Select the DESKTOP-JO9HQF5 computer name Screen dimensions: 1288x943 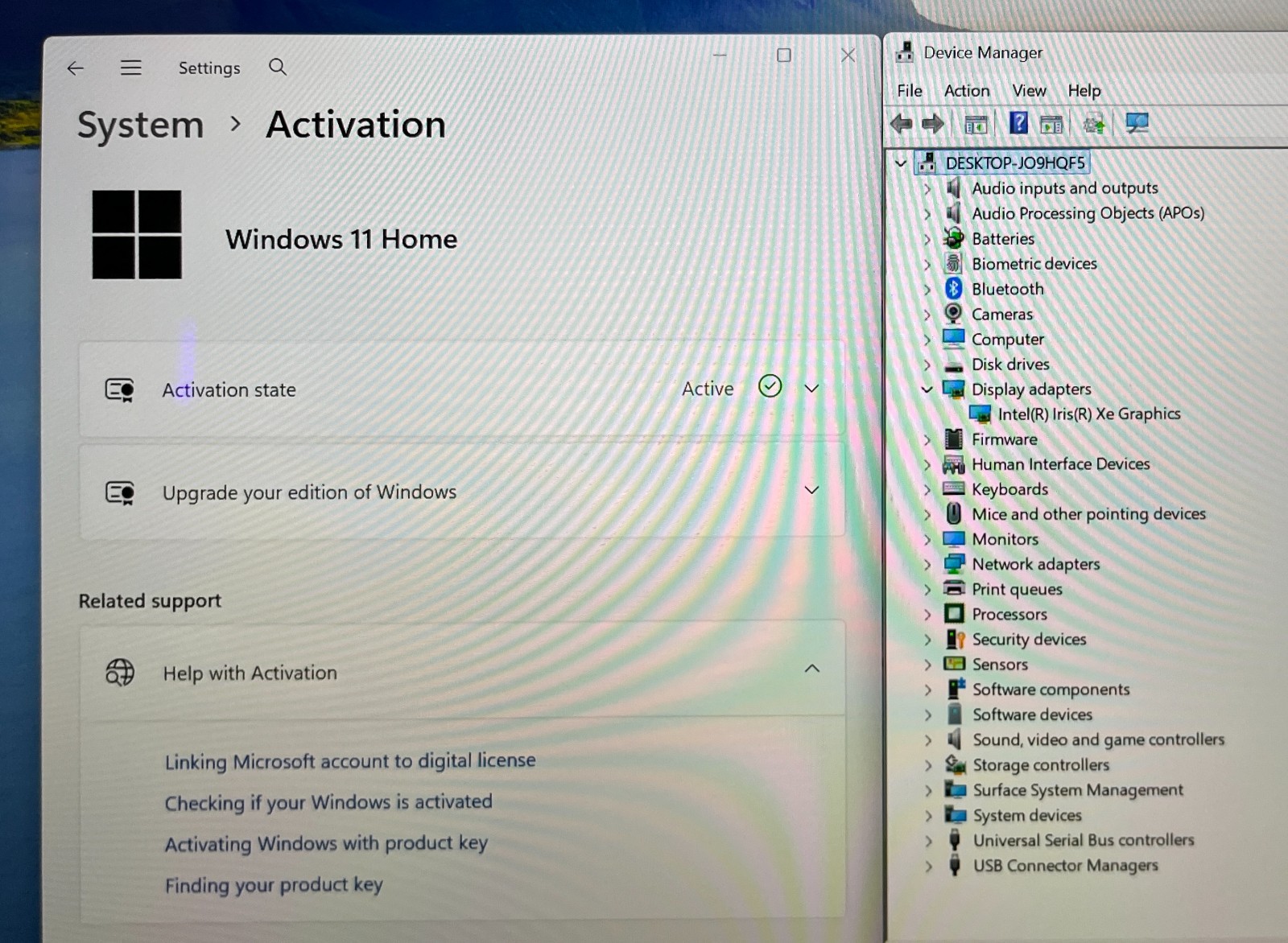[x=1015, y=163]
